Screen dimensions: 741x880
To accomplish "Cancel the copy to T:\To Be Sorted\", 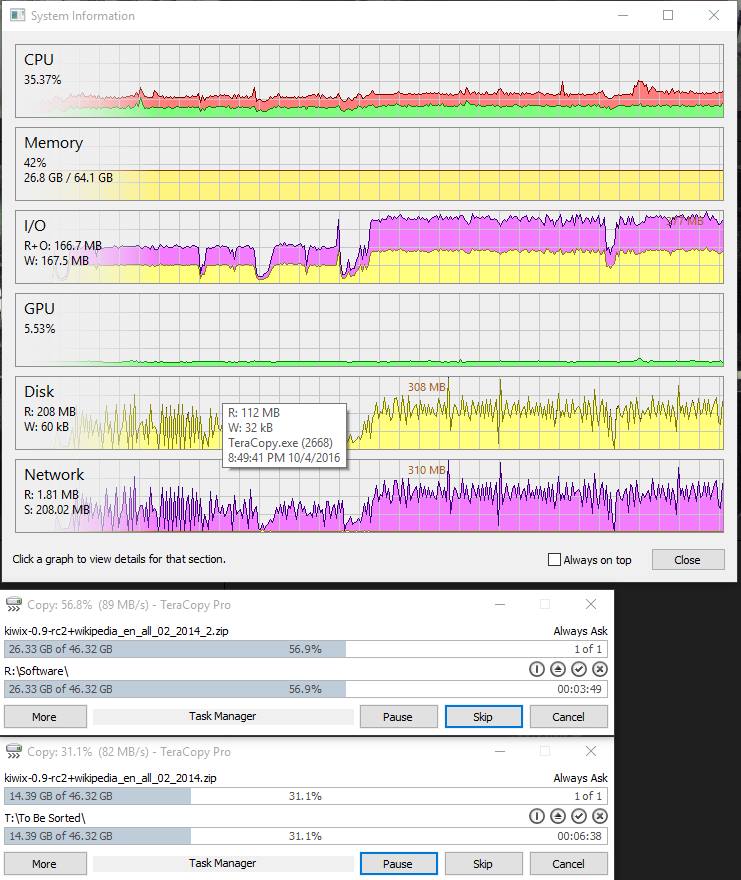I will coord(568,864).
